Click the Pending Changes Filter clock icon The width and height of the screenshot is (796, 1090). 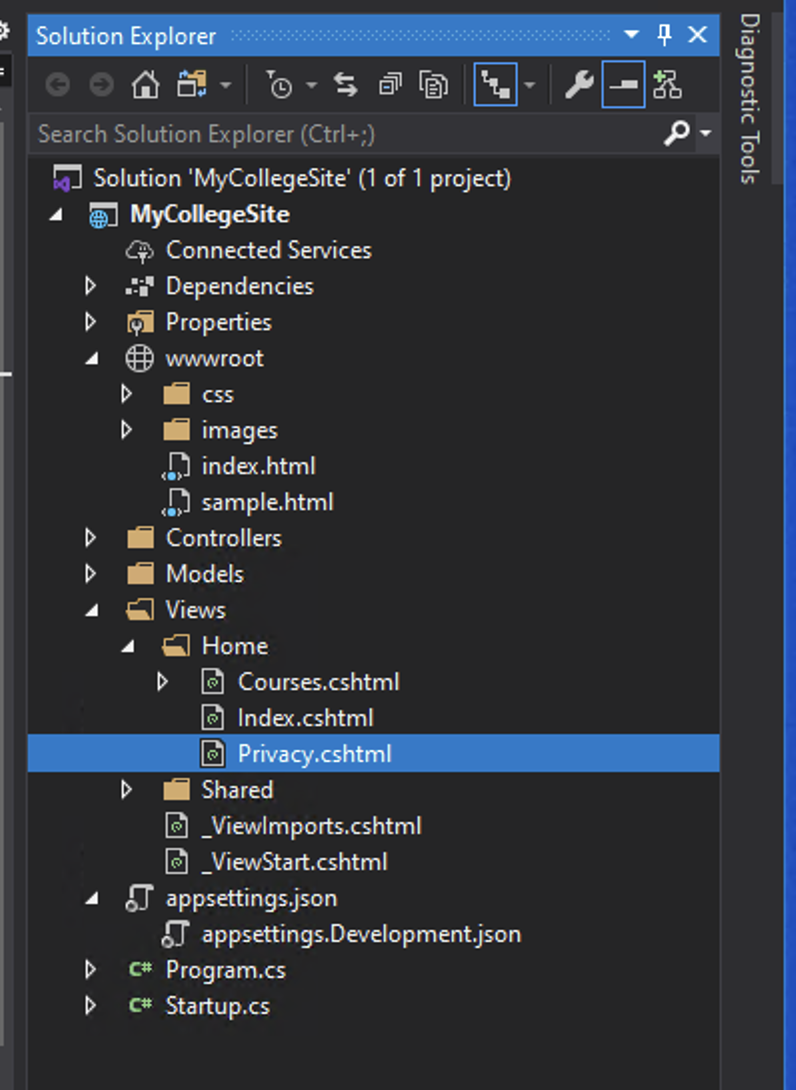(279, 86)
